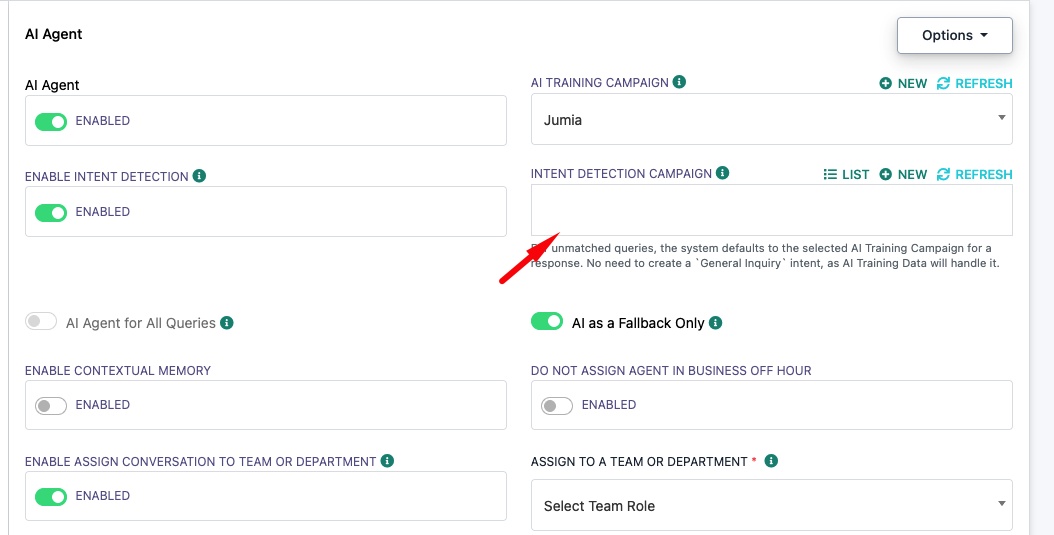Click REFRESH link for AI Training Campaign
This screenshot has height=535, width=1054.
tap(975, 83)
